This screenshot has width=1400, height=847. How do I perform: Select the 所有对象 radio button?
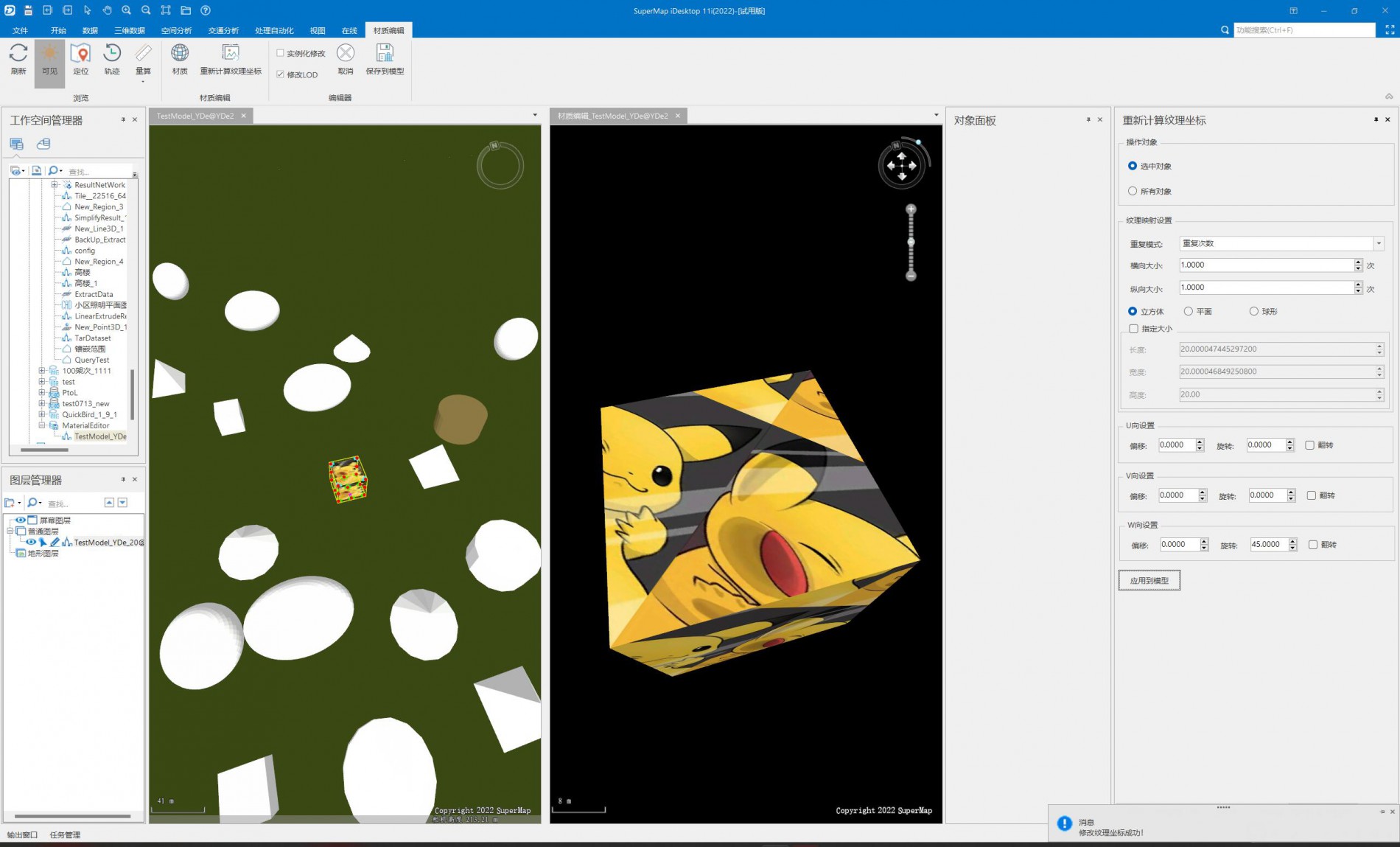coord(1133,191)
